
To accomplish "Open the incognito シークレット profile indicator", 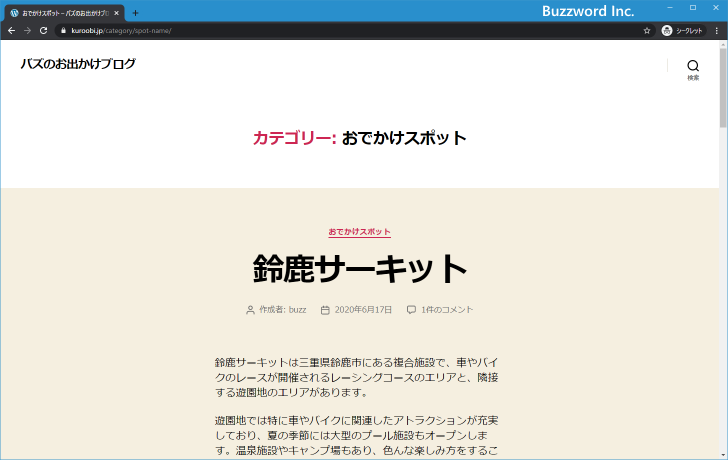I will point(682,31).
